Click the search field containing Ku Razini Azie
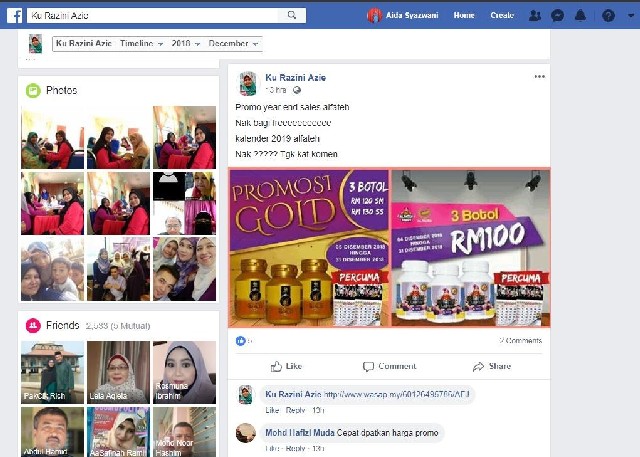Screen dimensions: 640x457 pos(150,15)
